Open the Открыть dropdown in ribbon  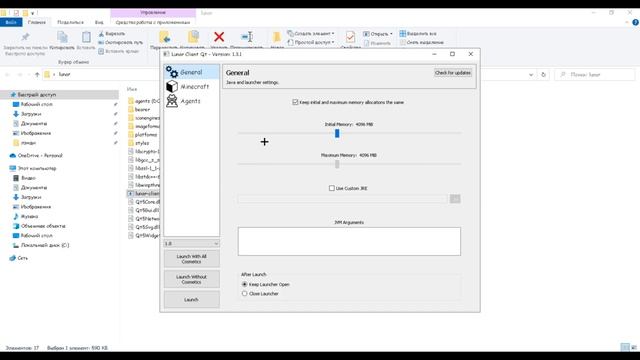[378, 34]
